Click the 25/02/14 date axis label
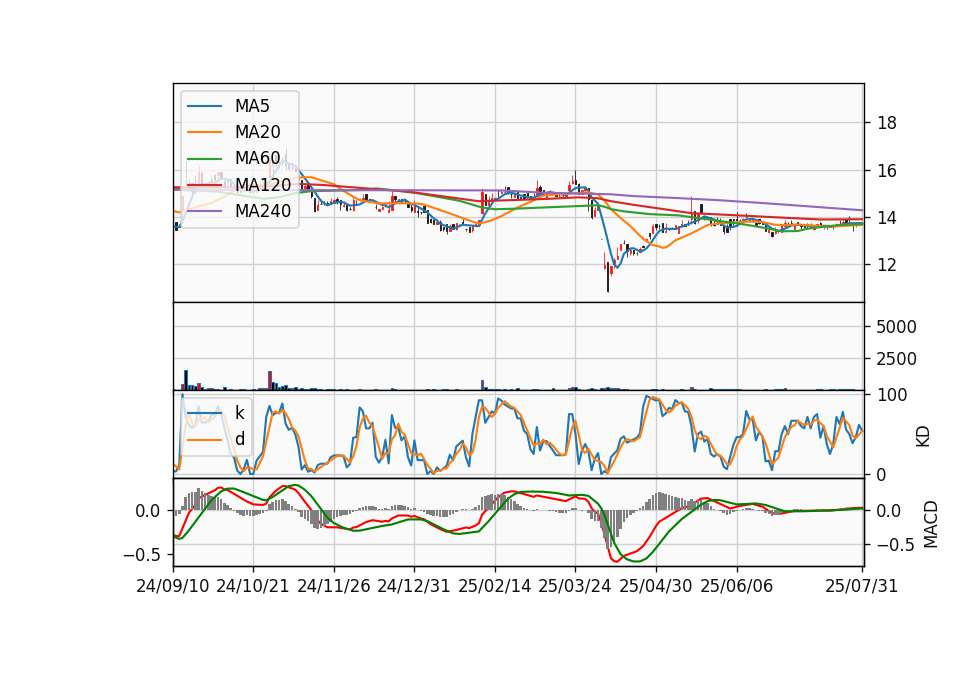 (494, 587)
